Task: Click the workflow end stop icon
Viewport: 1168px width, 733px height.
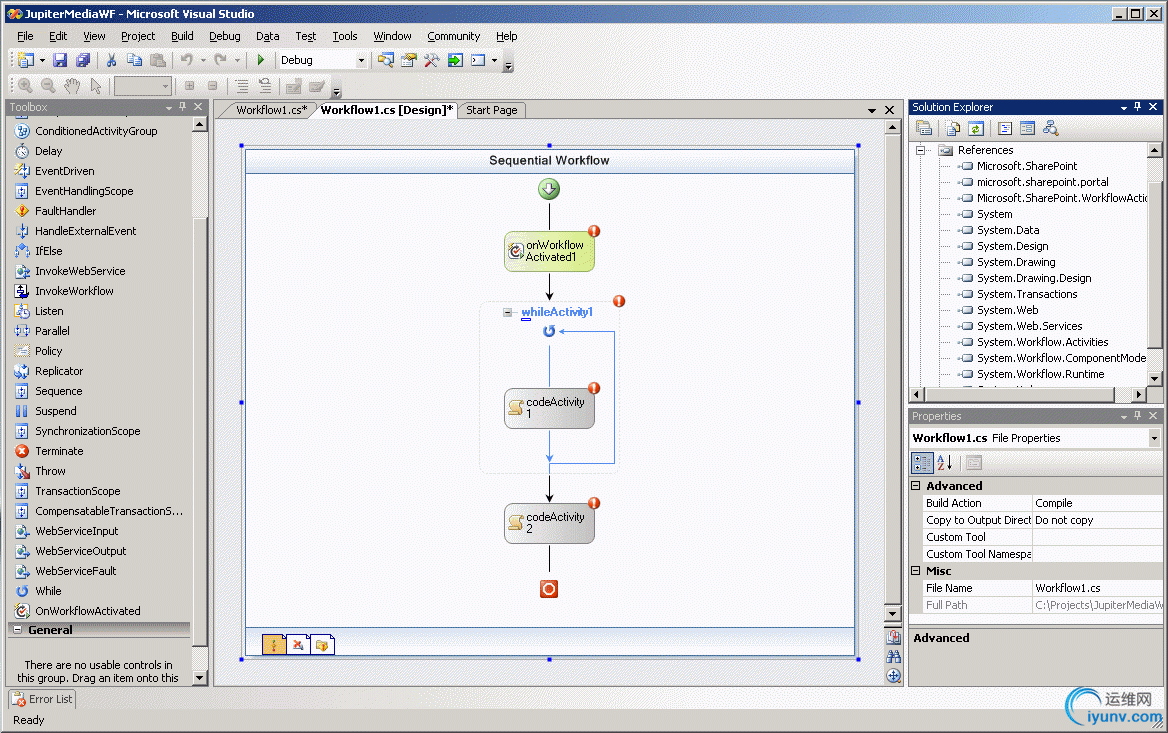Action: pyautogui.click(x=549, y=589)
